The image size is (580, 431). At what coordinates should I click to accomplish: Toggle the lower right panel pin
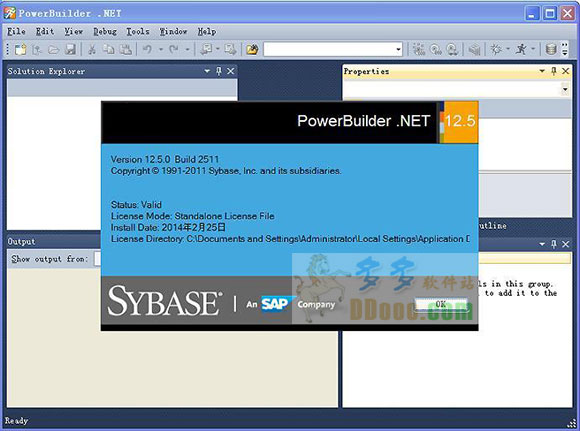coord(554,244)
